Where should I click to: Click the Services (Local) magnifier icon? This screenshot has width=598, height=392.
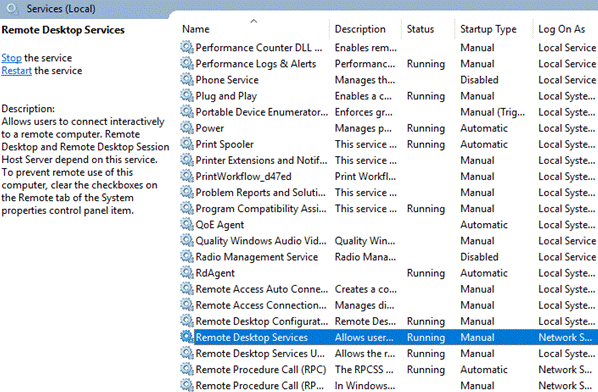[x=12, y=8]
